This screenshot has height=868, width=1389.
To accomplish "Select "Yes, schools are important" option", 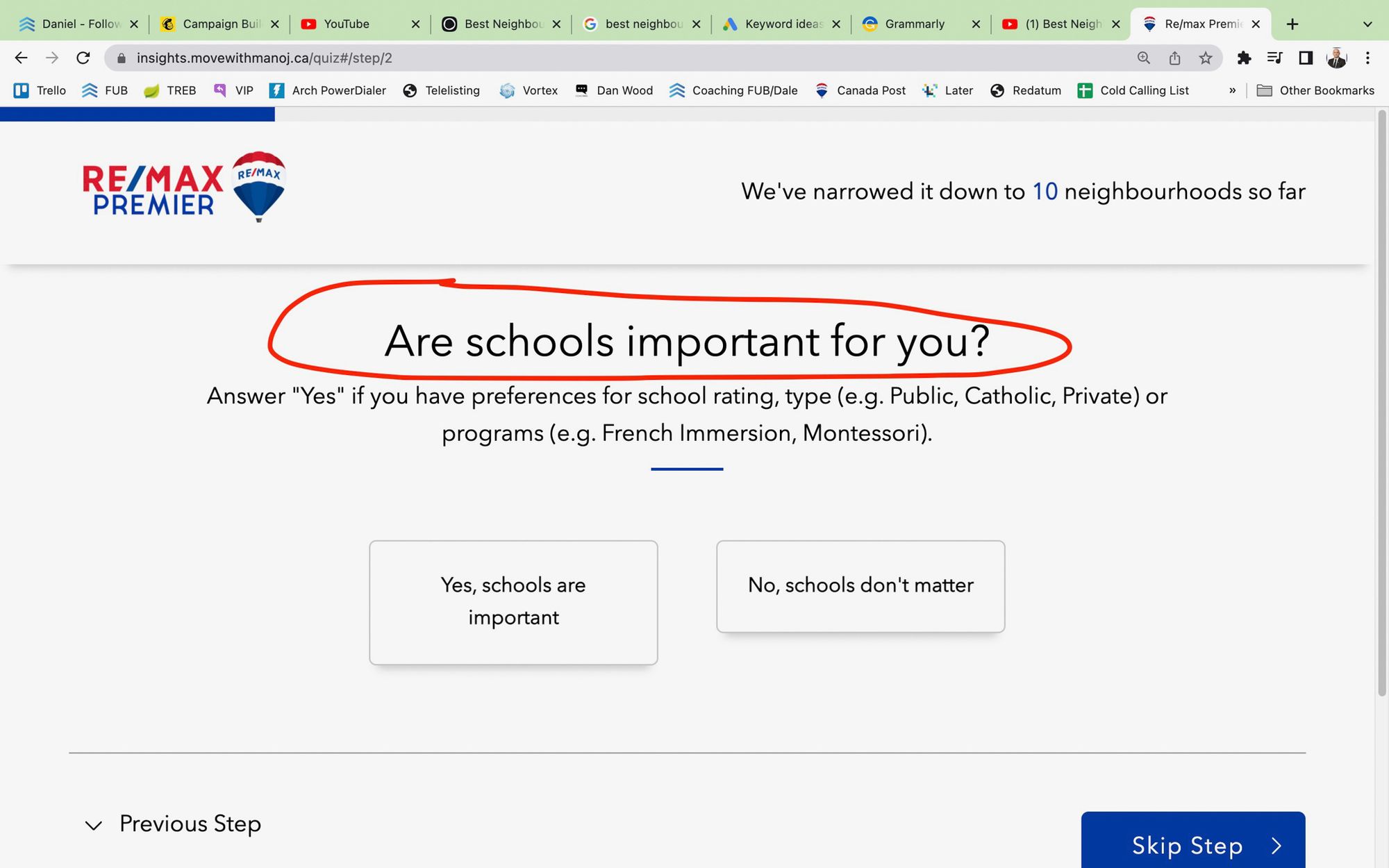I will pyautogui.click(x=513, y=601).
